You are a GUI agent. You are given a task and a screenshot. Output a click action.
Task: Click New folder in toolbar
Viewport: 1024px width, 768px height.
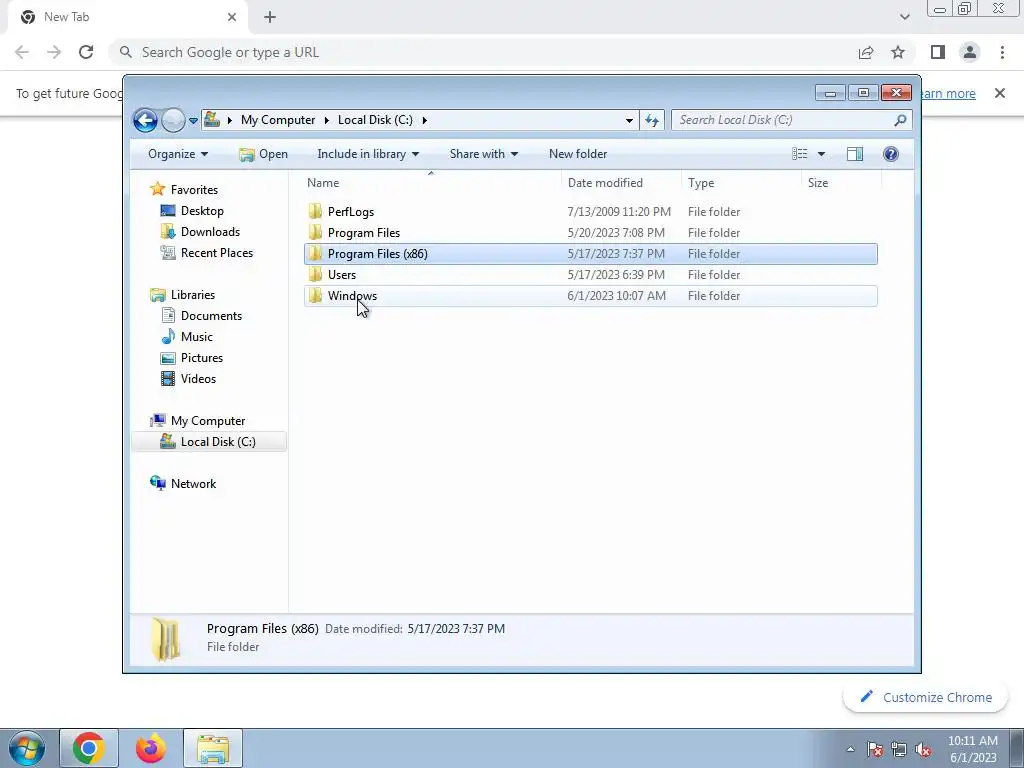tap(578, 154)
